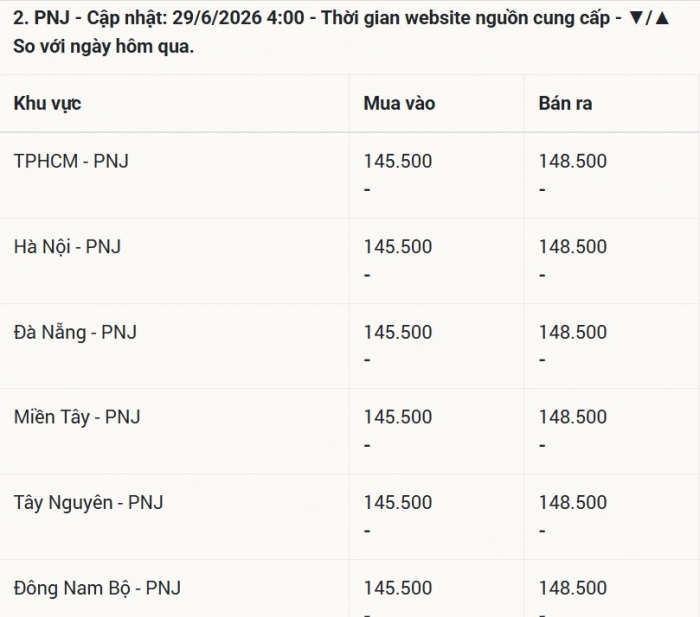Click the down triangle symbol in heading
Viewport: 700px width, 617px height.
[x=636, y=18]
